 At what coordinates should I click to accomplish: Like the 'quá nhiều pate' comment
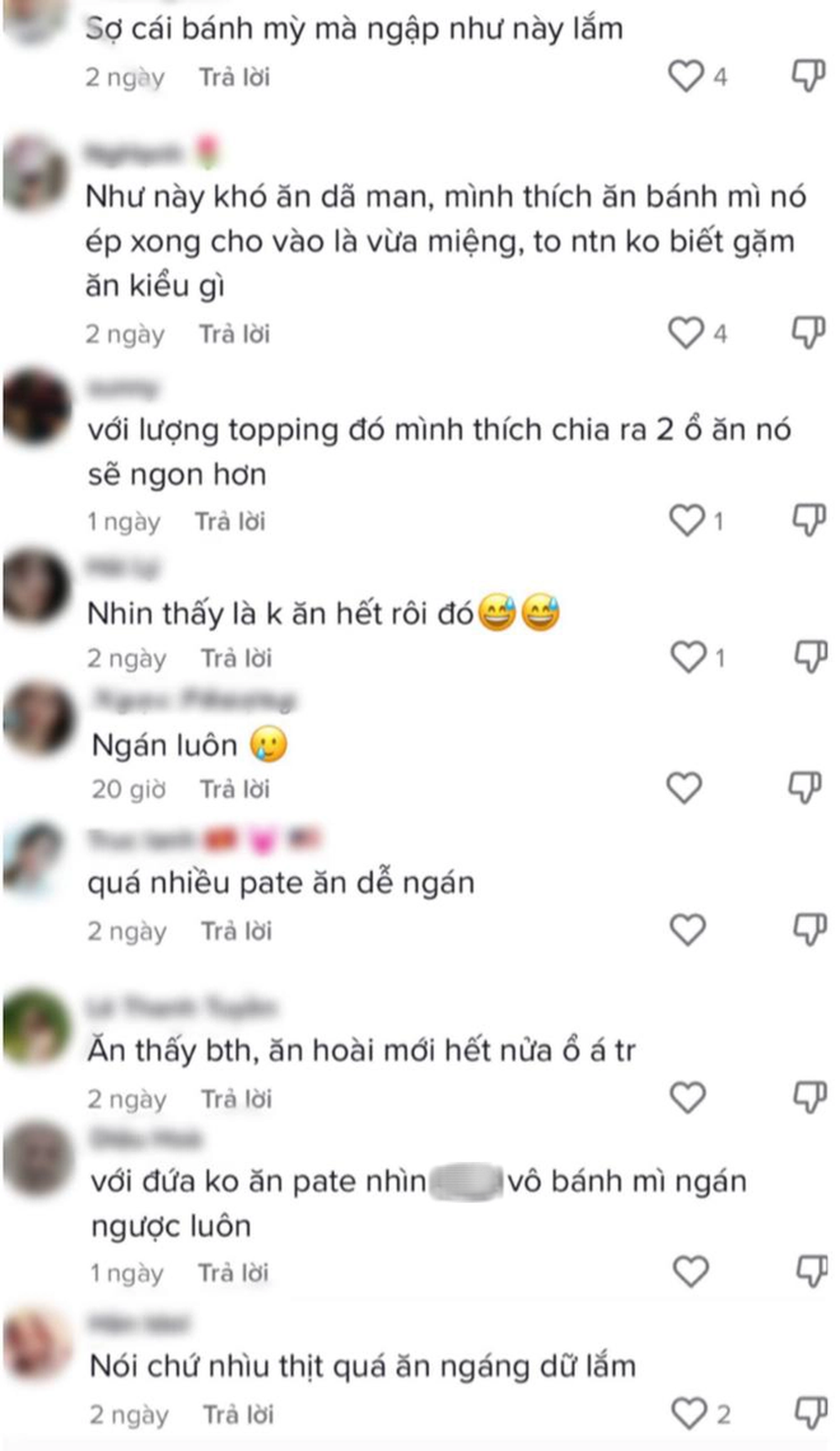[687, 929]
